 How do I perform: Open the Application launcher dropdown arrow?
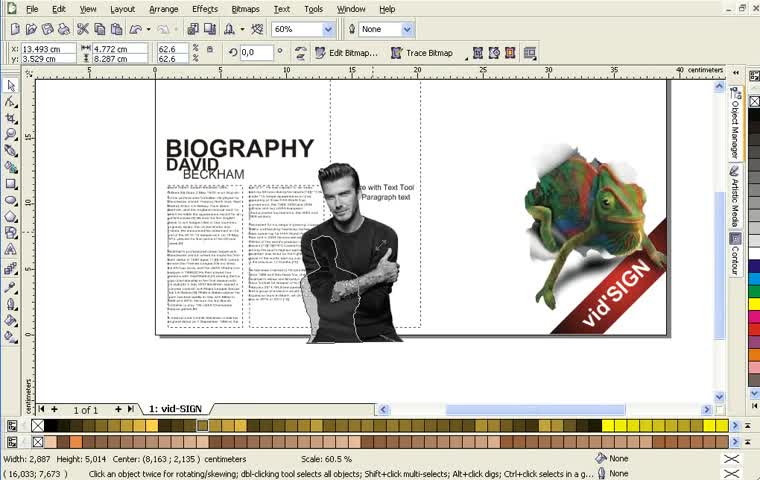(x=242, y=30)
